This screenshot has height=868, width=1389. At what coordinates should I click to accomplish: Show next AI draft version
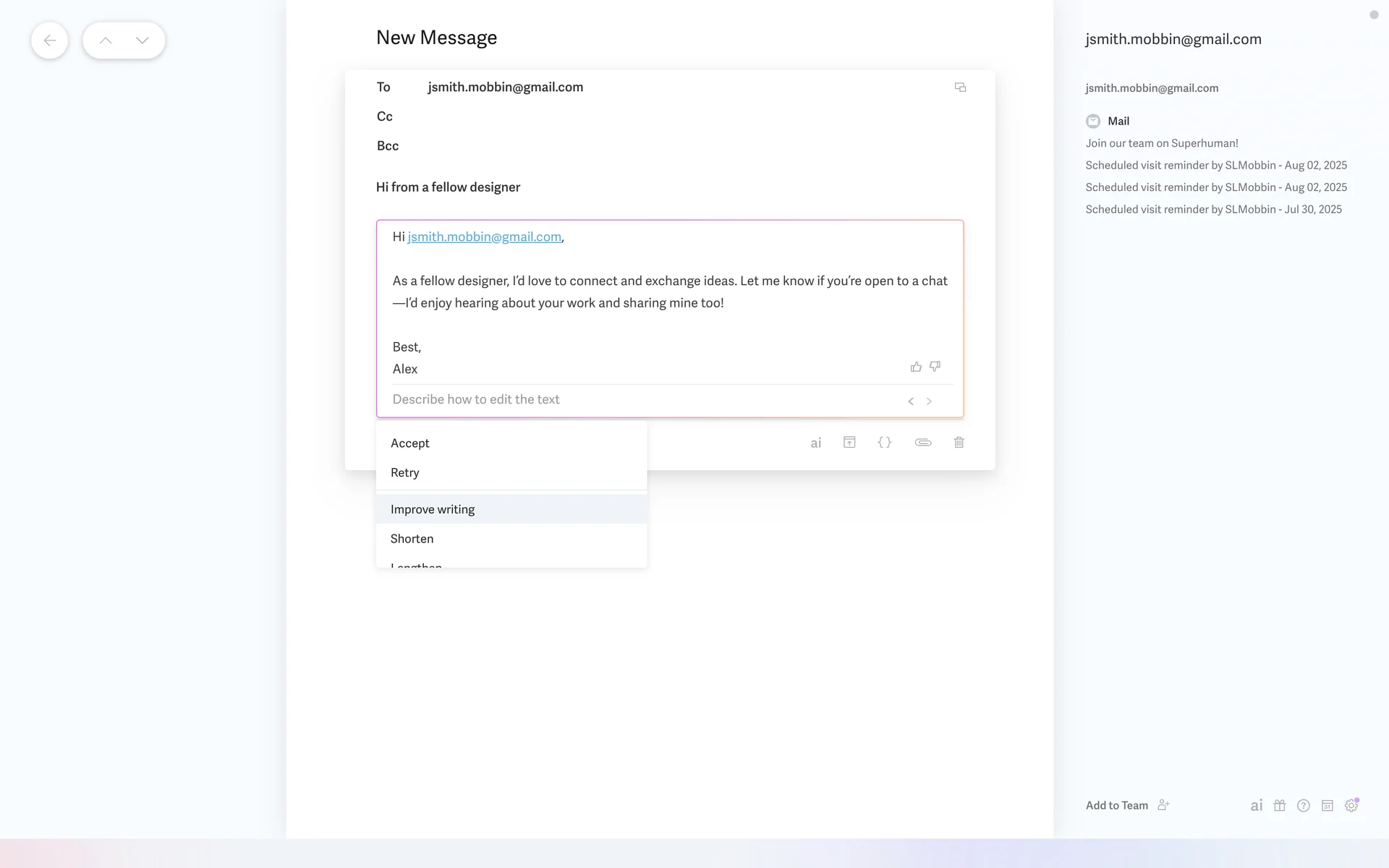coord(930,401)
